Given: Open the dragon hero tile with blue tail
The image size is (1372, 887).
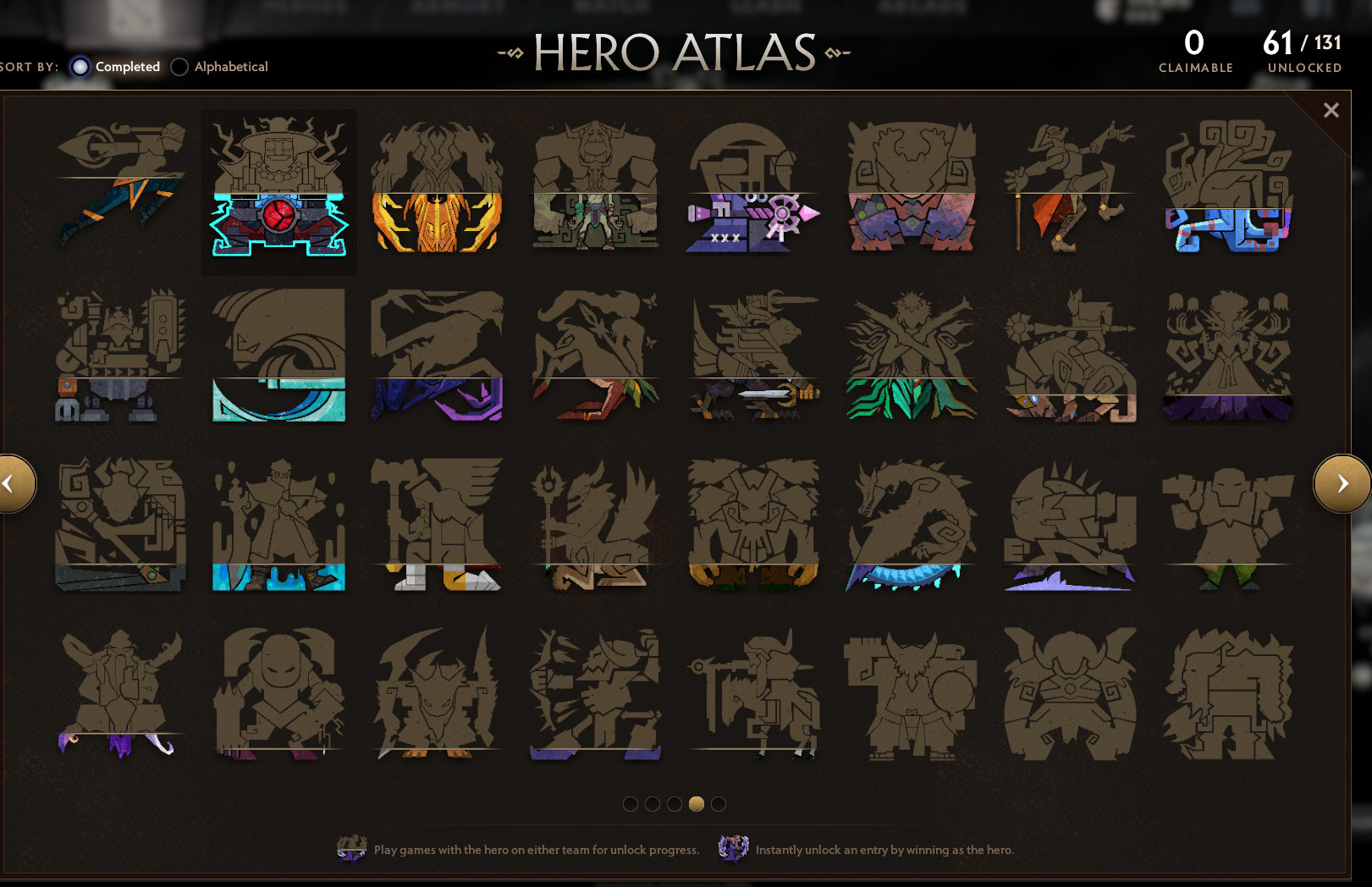Looking at the screenshot, I should point(912,525).
